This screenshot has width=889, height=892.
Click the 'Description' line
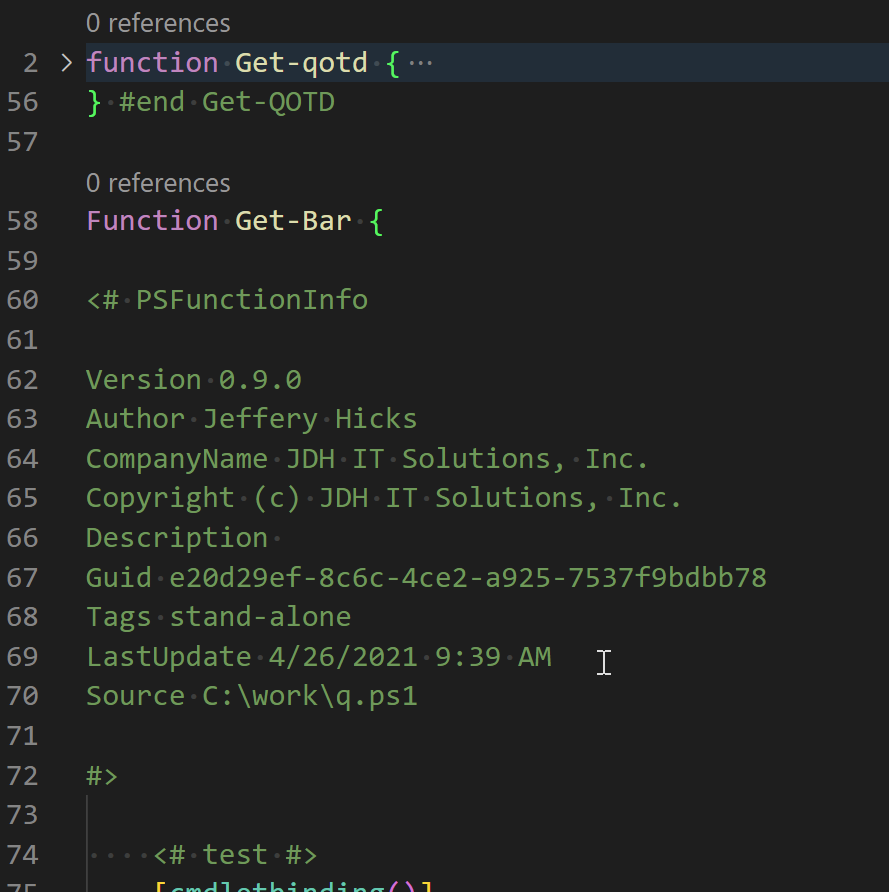tap(177, 538)
